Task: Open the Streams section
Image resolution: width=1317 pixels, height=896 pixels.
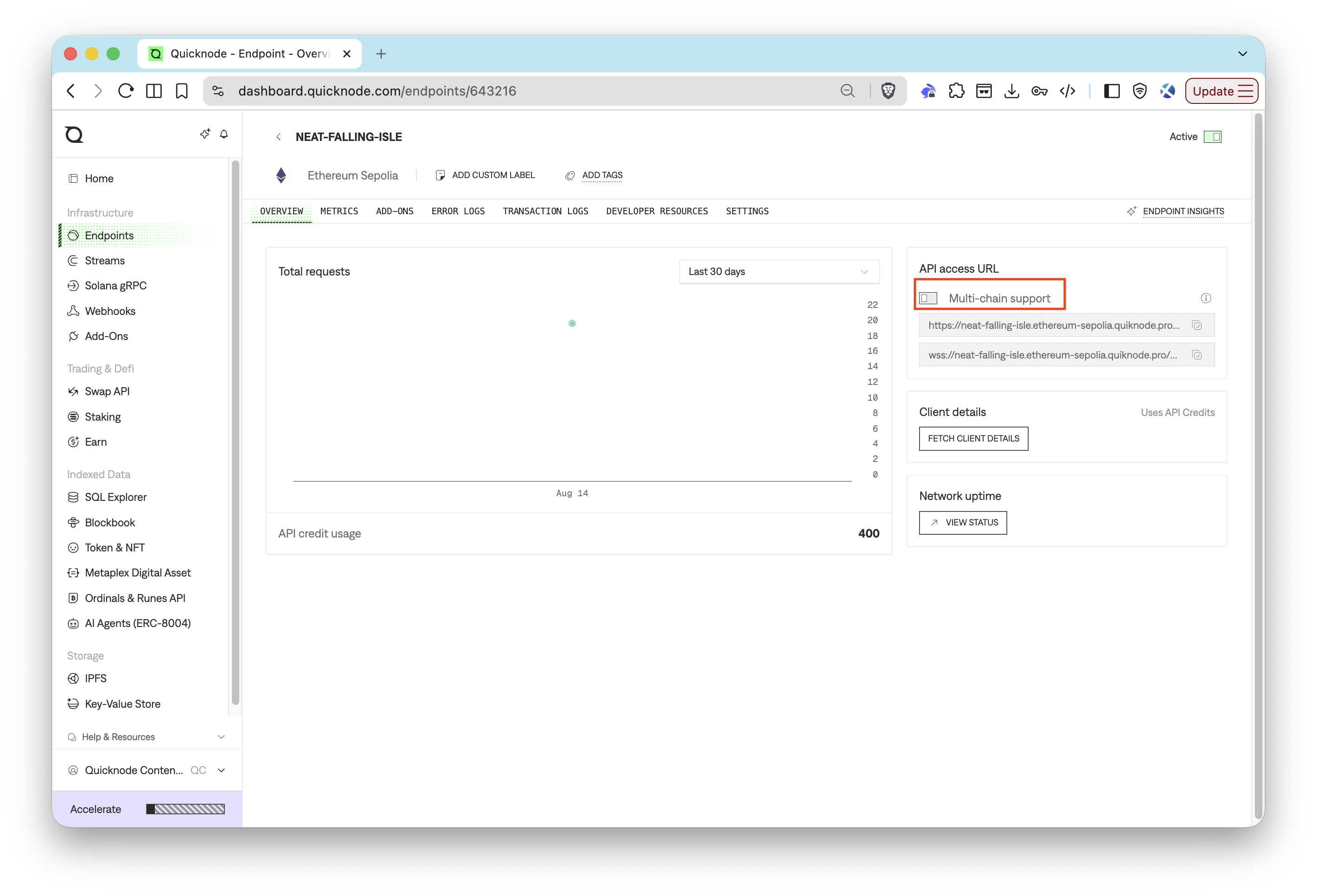Action: [x=104, y=261]
